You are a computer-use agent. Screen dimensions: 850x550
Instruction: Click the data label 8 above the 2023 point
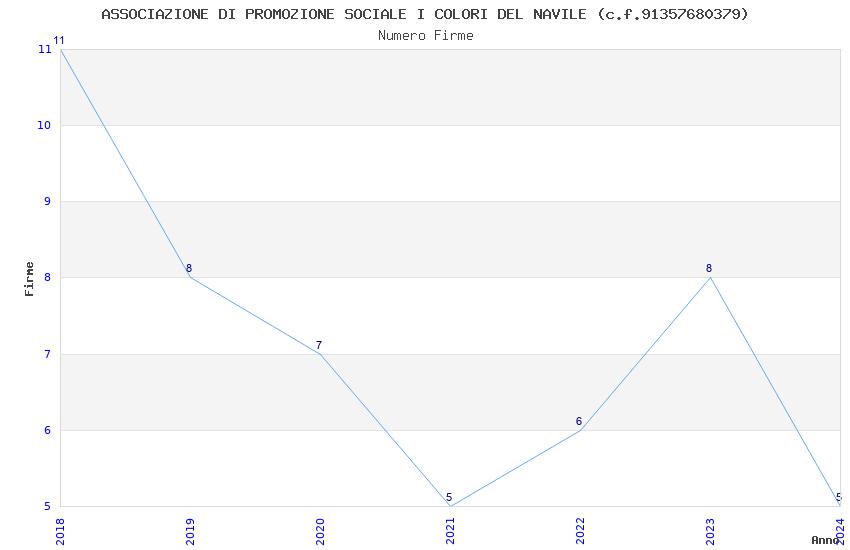(x=709, y=268)
